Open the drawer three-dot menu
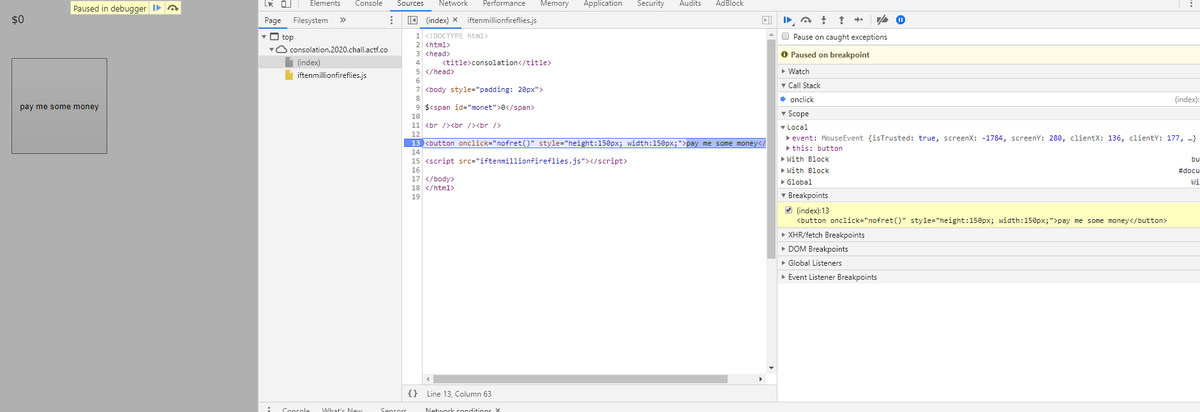Image resolution: width=1200 pixels, height=412 pixels. (x=269, y=408)
